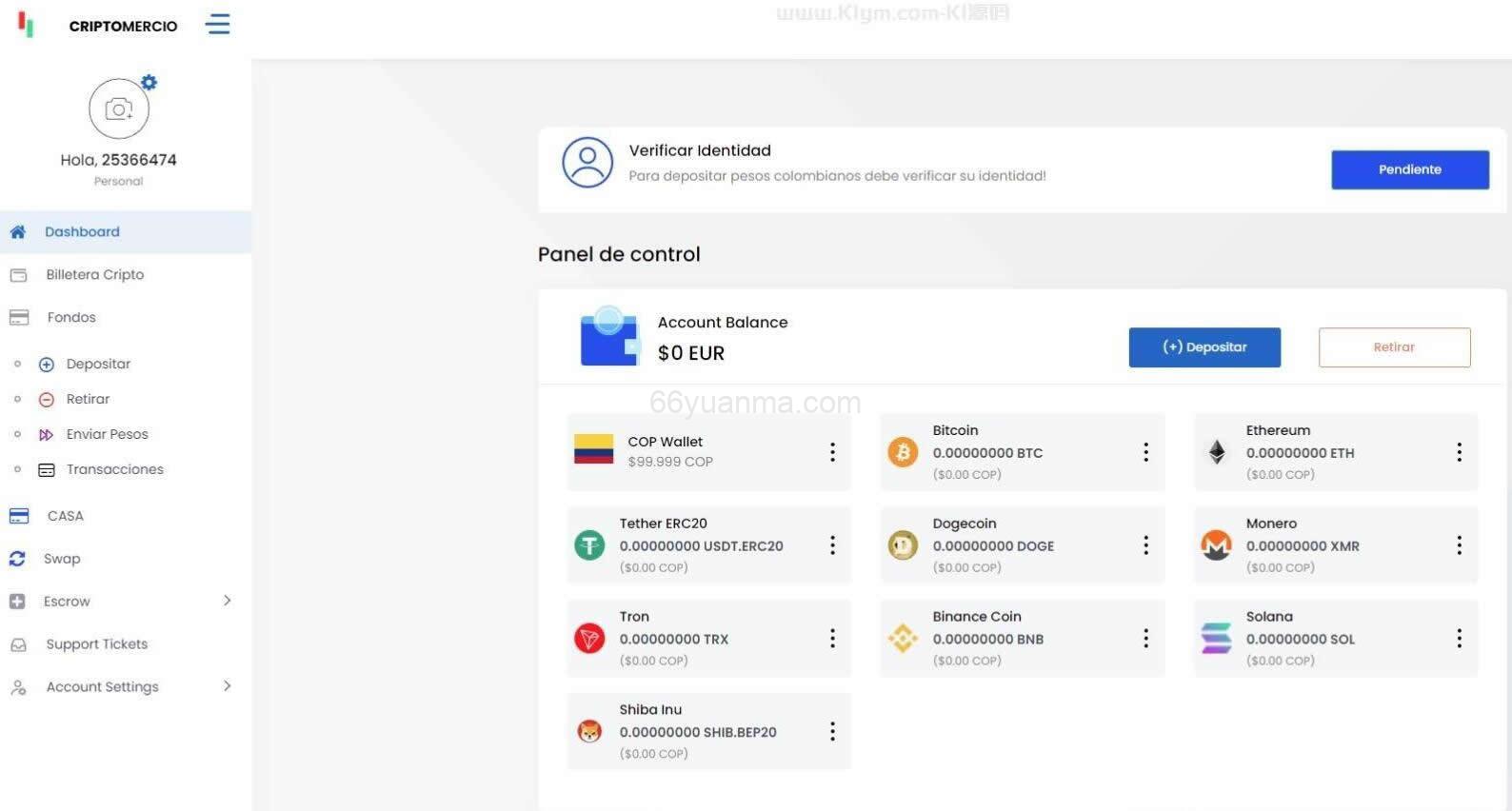Go to Swap in sidebar
Screen dimensions: 1512x811
62,559
